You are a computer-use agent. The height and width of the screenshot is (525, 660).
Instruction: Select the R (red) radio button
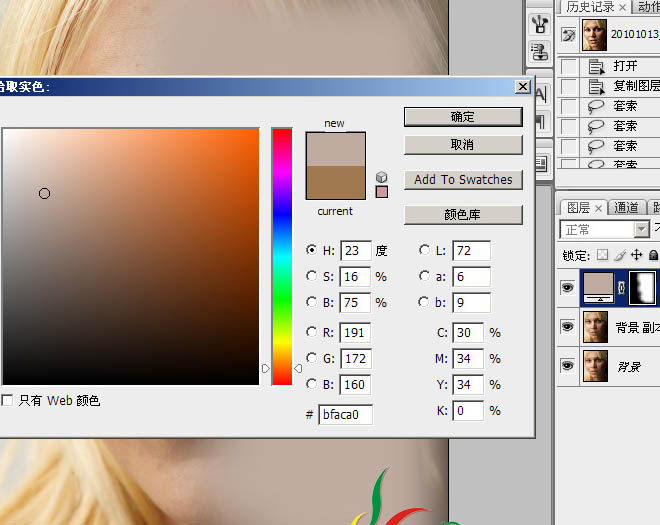[x=312, y=332]
